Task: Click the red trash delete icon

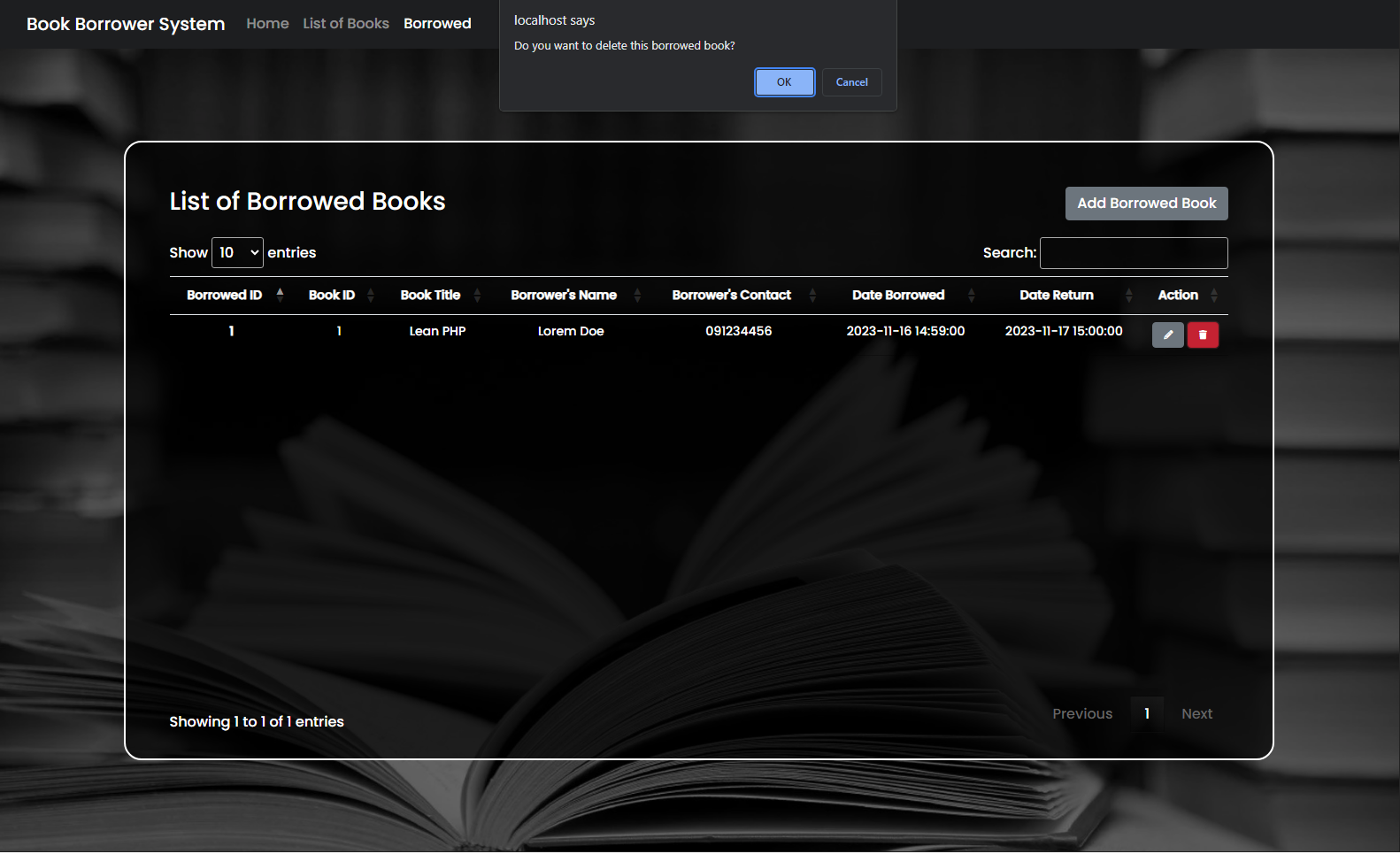Action: pos(1203,335)
